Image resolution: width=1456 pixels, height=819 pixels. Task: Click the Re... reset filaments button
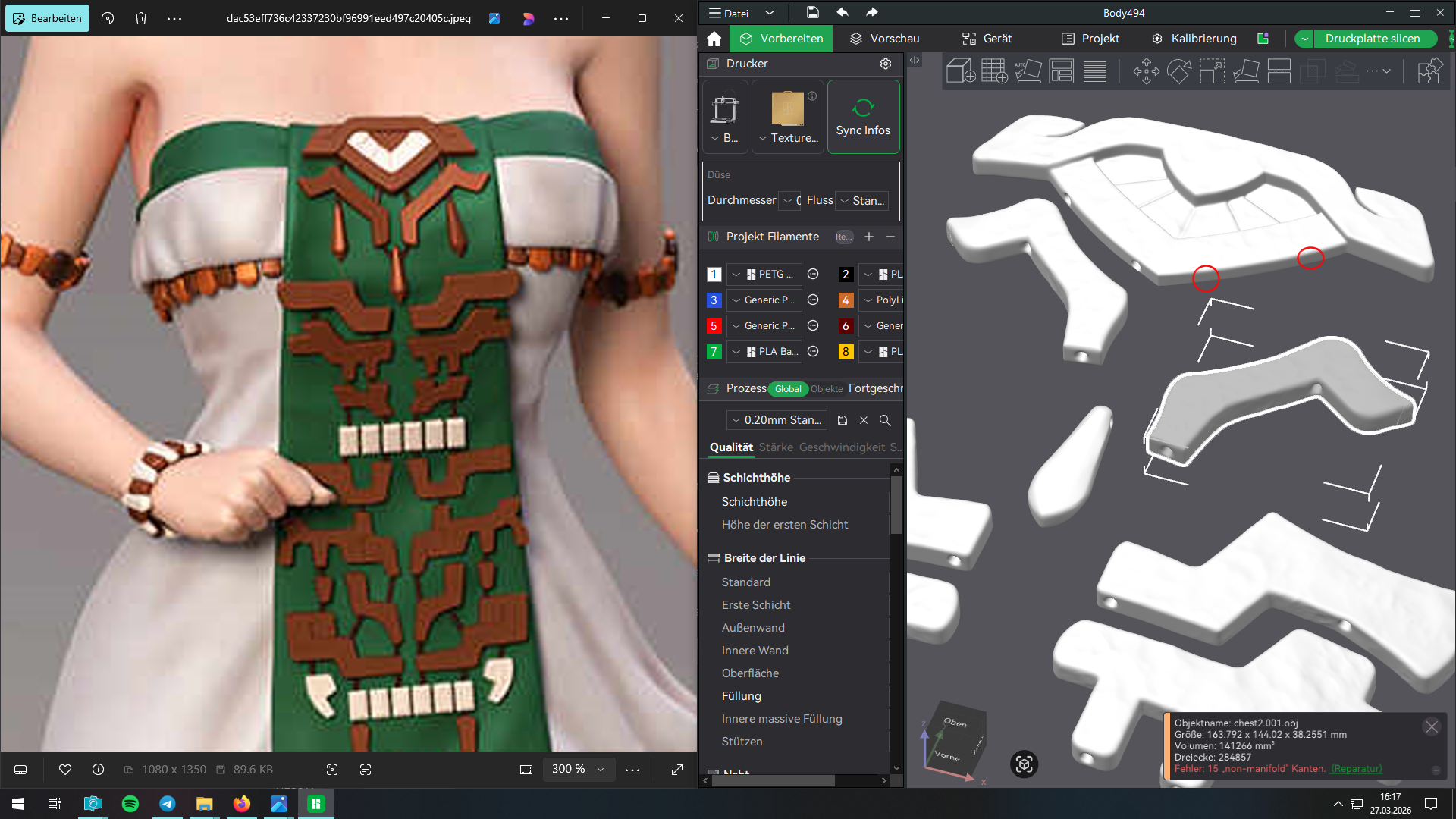click(x=843, y=237)
